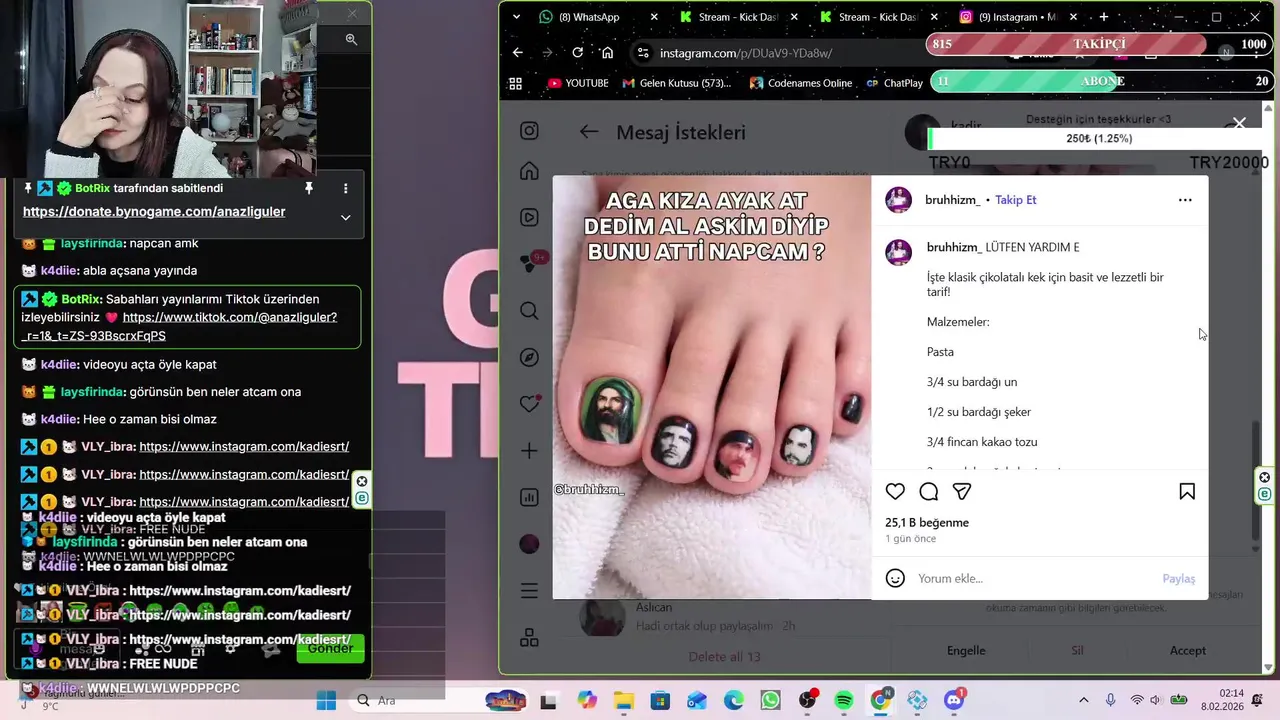The width and height of the screenshot is (1280, 720).
Task: Open Instagram notifications heart in sidebar
Action: [x=529, y=404]
